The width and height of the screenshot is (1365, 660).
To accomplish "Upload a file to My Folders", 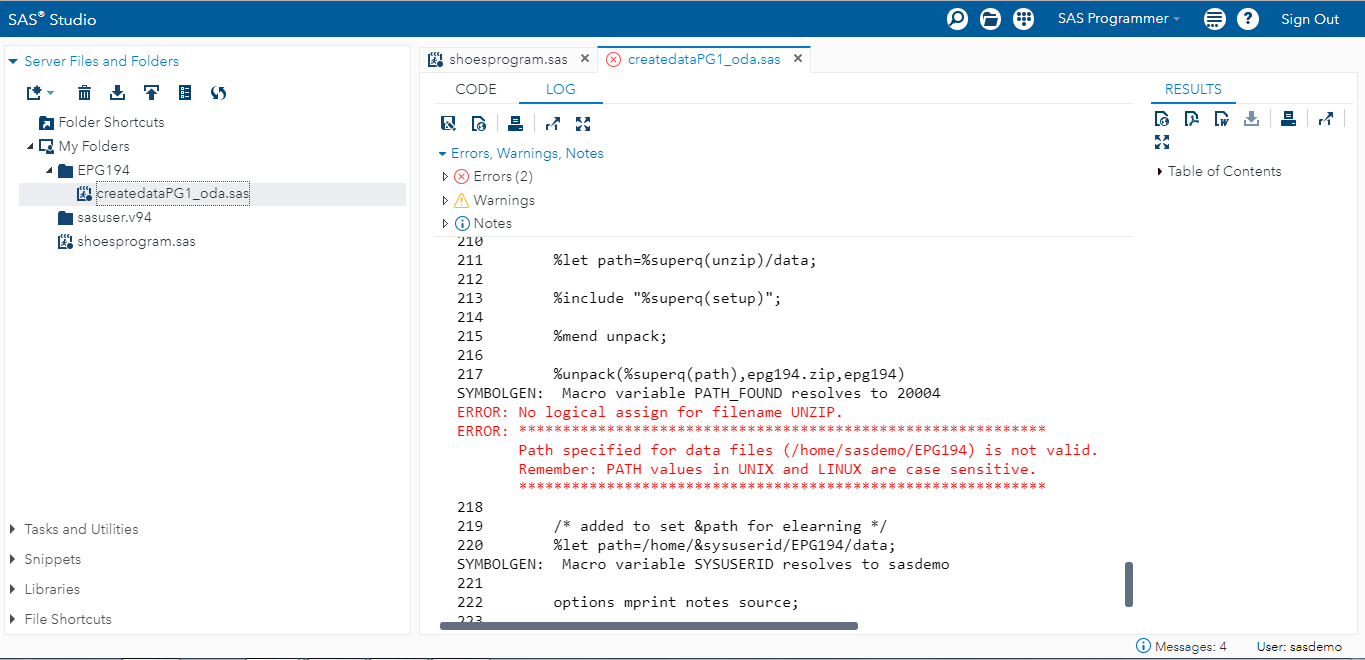I will pos(151,92).
